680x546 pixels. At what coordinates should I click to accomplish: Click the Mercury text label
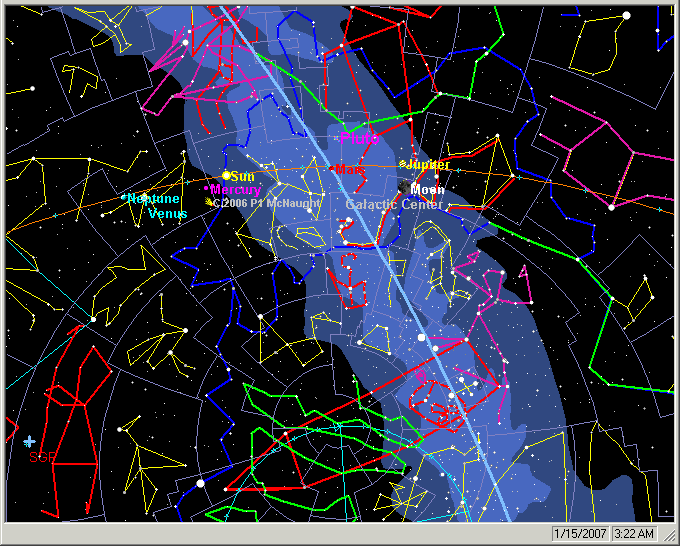coord(237,190)
